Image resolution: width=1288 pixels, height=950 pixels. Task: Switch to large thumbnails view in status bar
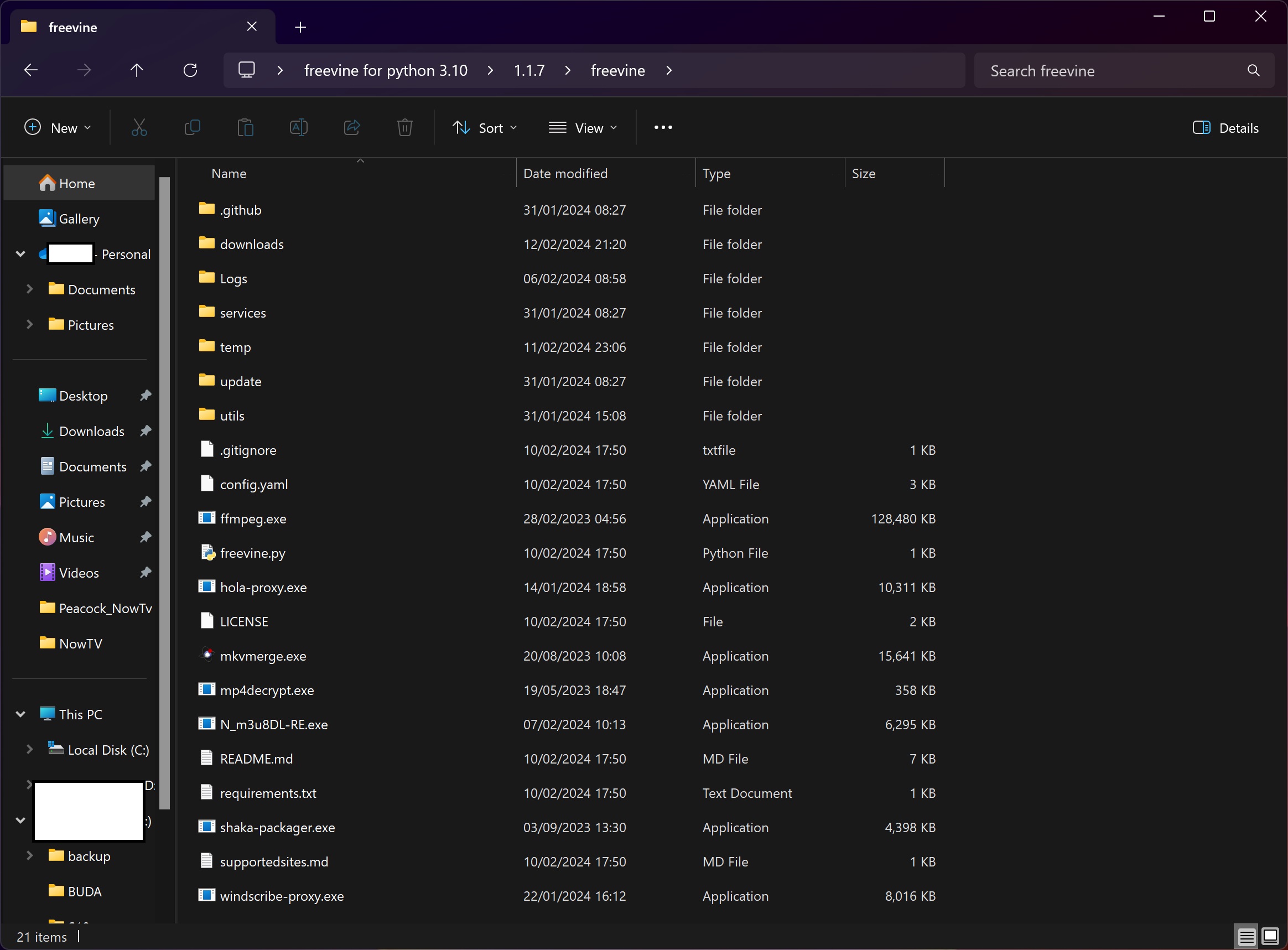coord(1270,936)
